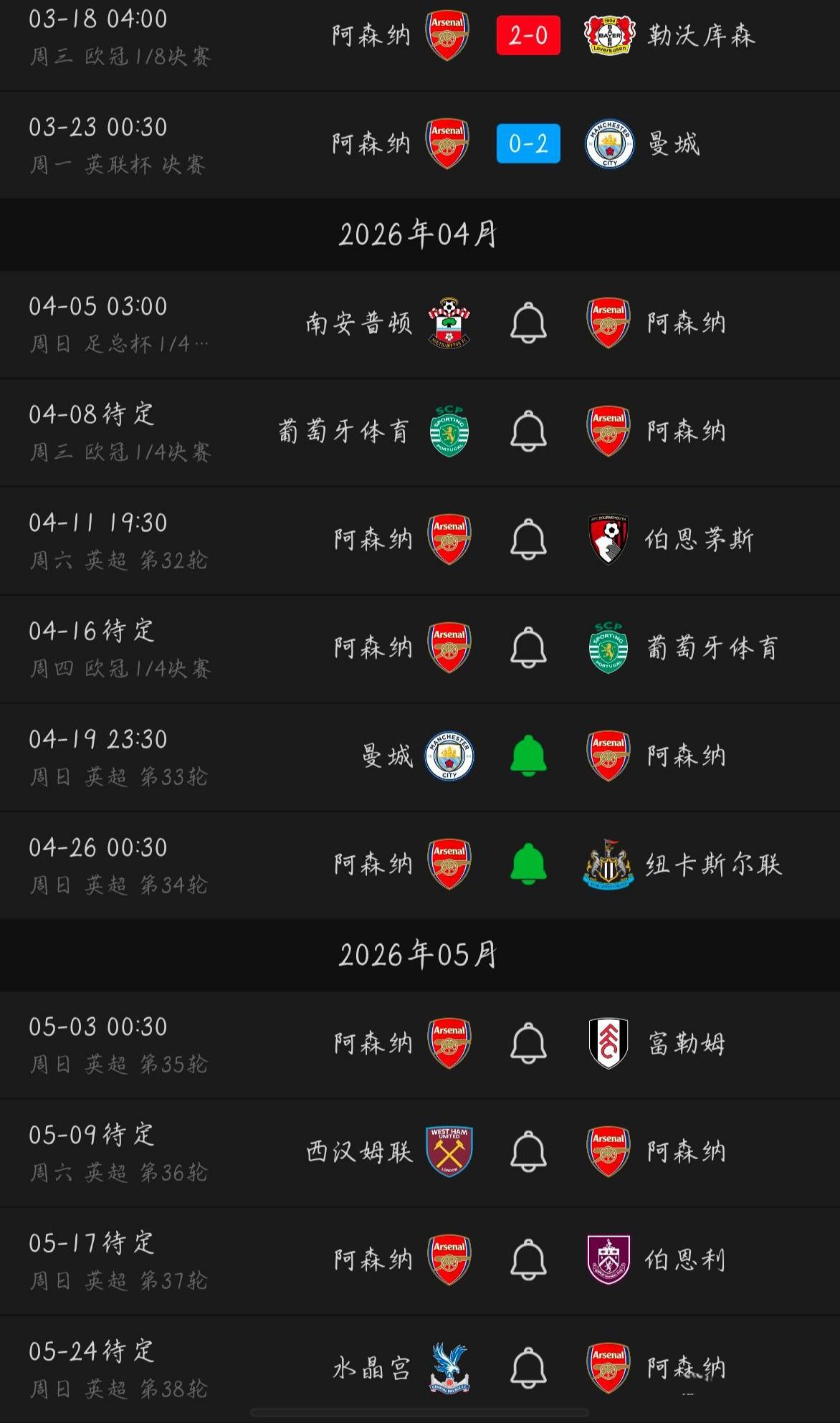Image resolution: width=840 pixels, height=1423 pixels.
Task: Enable reminder for Southampton vs Arsenal match
Action: [528, 323]
